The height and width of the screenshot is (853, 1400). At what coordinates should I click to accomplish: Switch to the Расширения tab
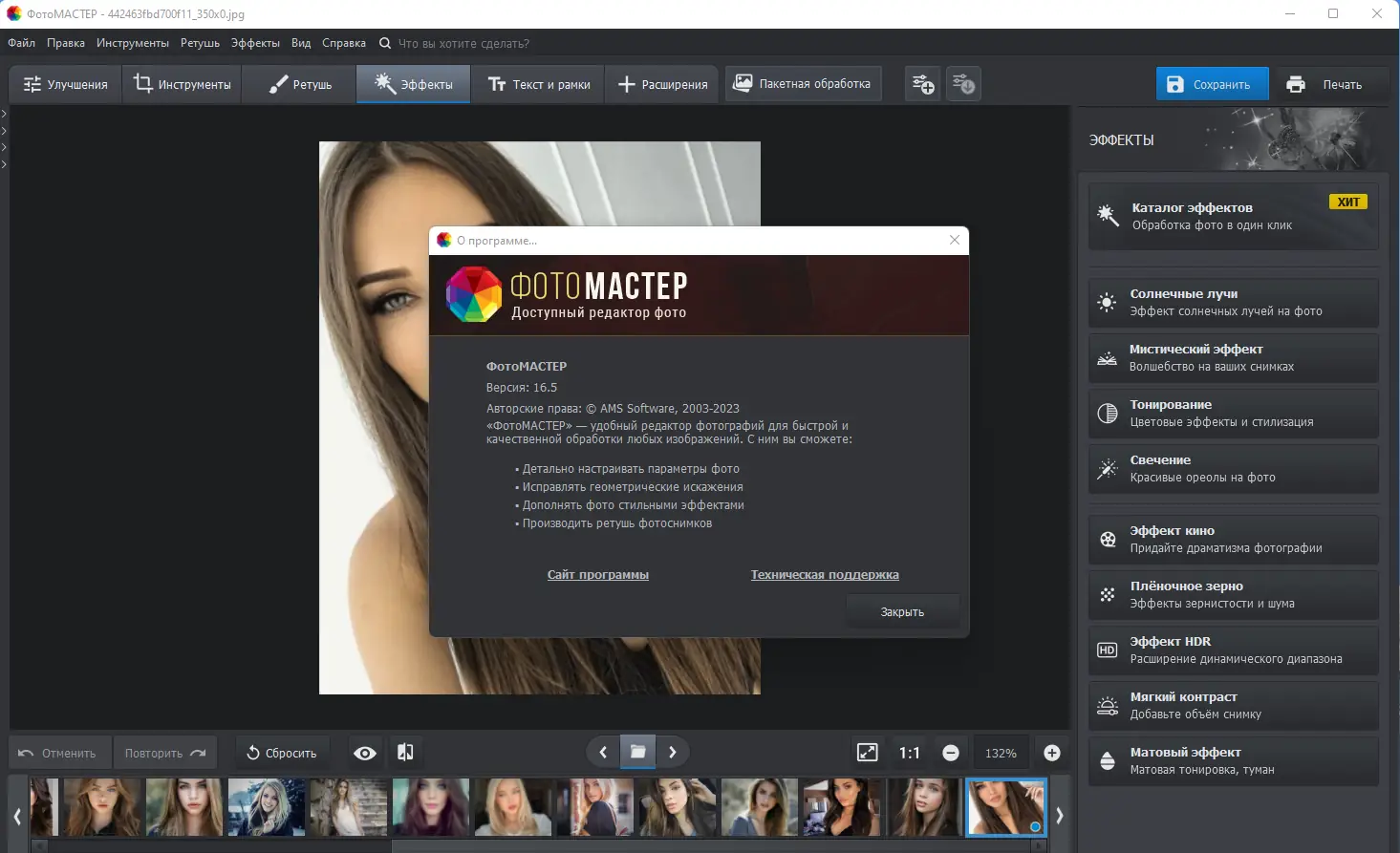662,84
